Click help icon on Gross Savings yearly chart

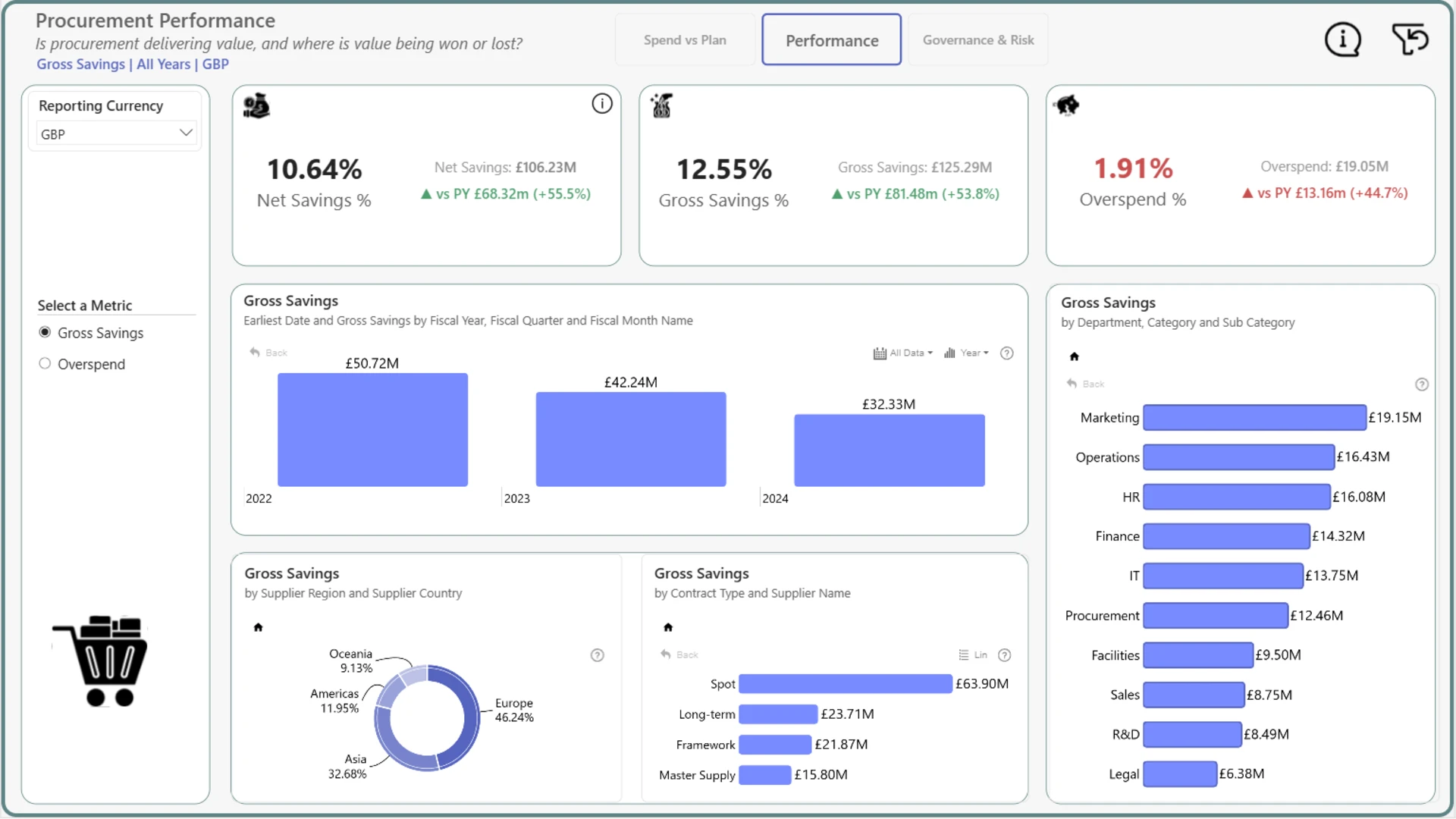click(x=1007, y=353)
